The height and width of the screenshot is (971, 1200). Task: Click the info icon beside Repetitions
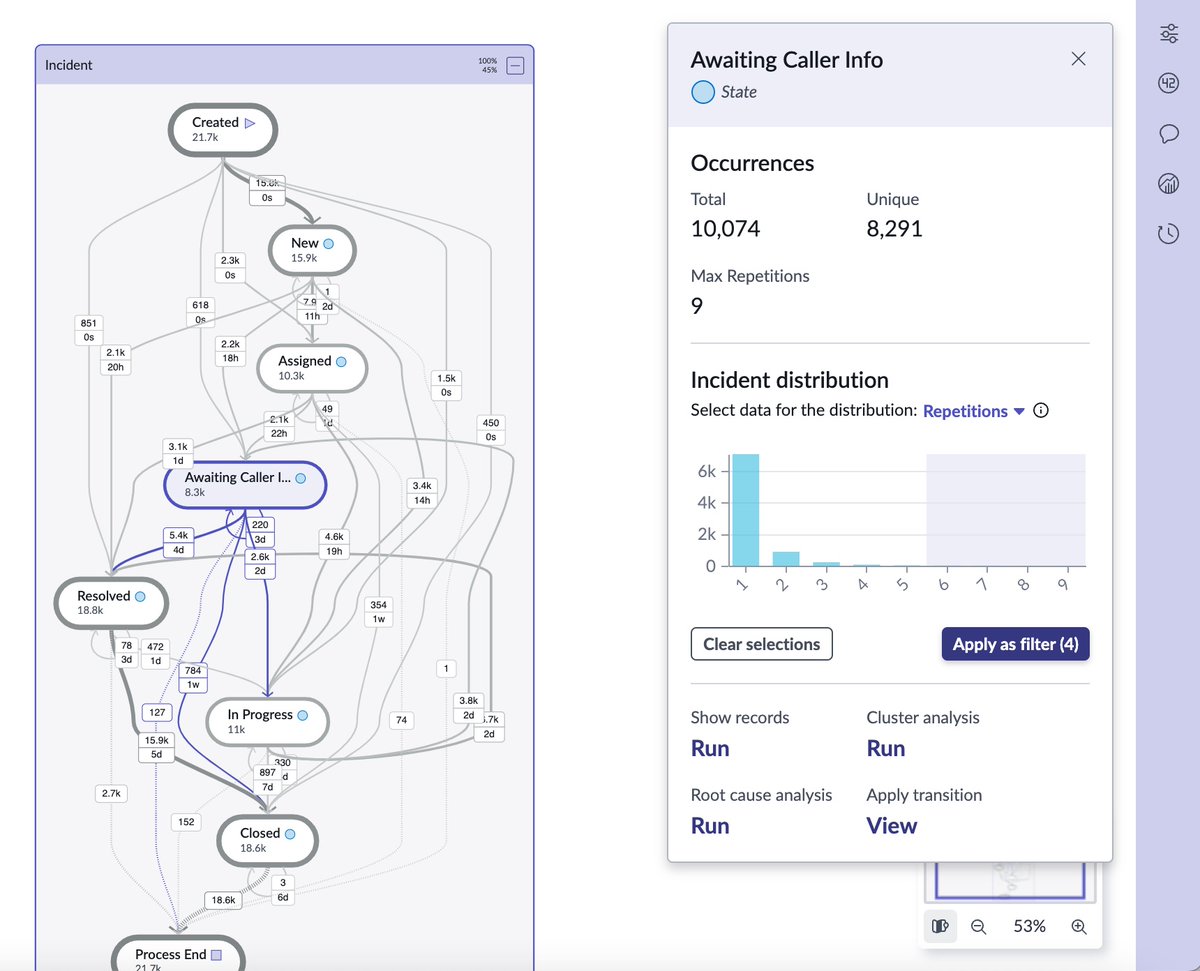(1041, 411)
